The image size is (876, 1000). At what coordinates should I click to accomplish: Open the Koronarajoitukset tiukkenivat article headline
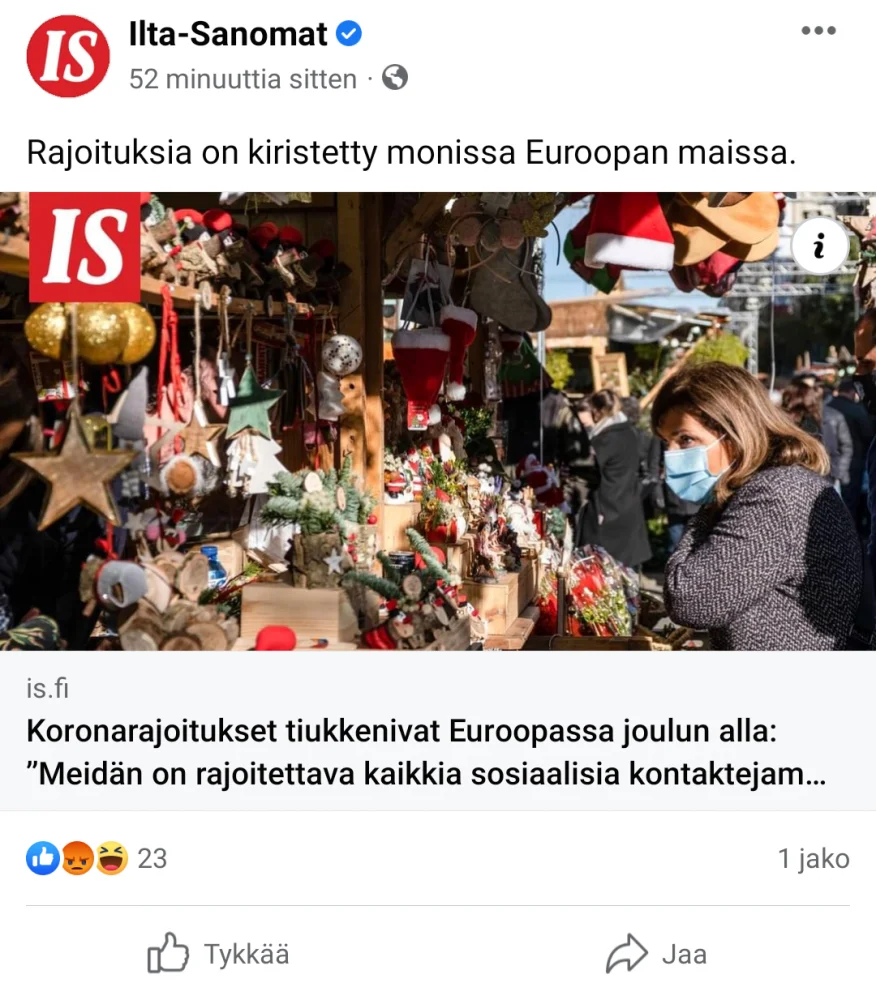[x=426, y=752]
